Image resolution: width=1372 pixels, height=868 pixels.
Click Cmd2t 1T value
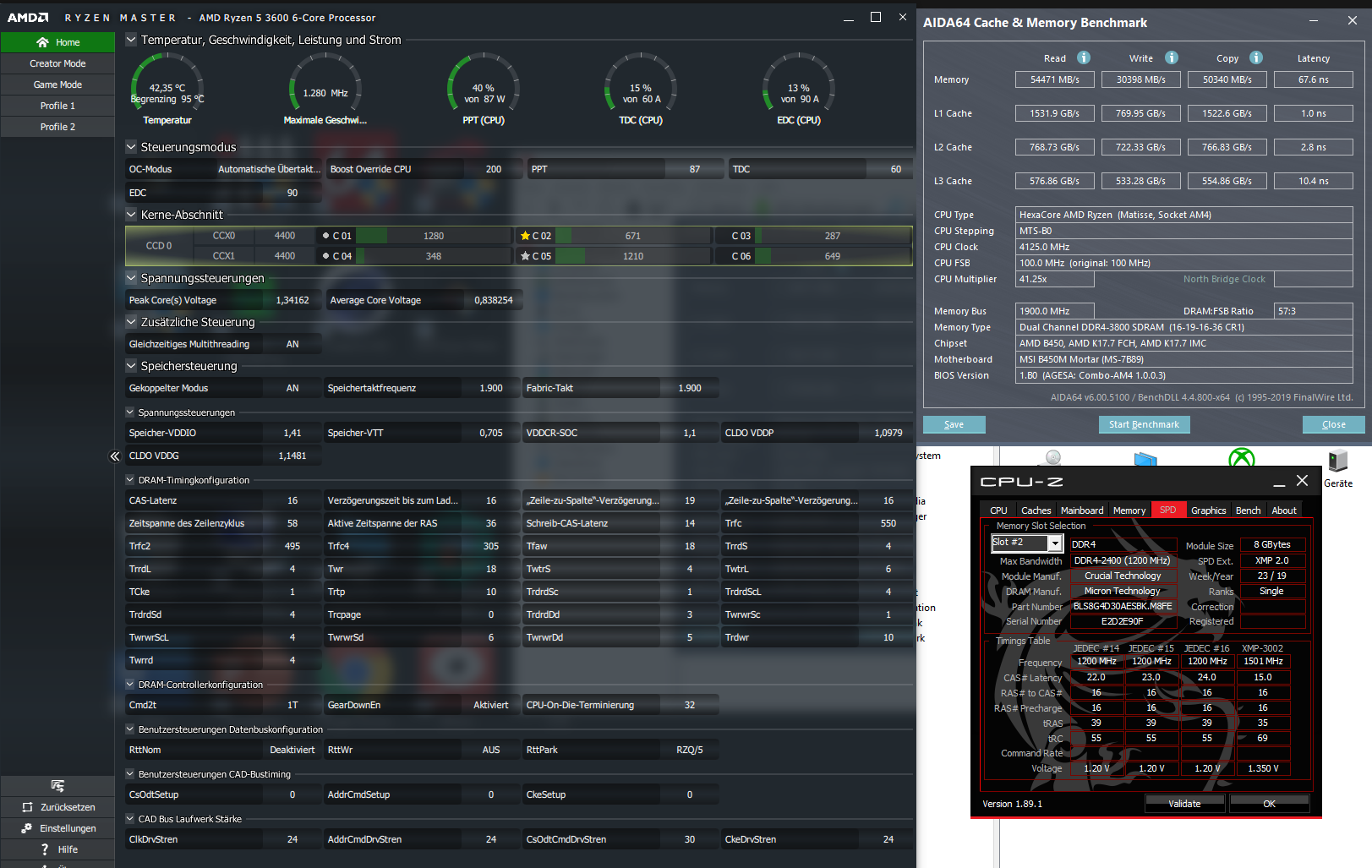(x=292, y=705)
